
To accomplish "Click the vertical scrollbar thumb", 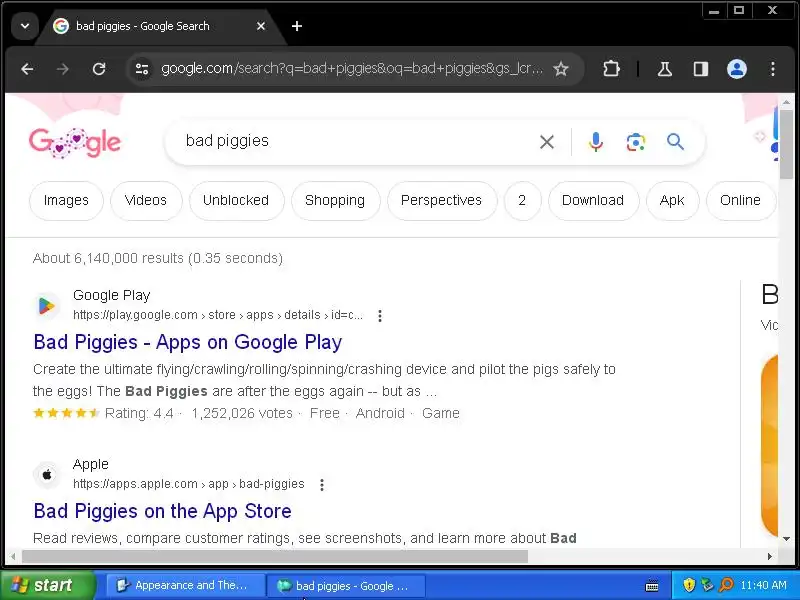I will coord(786,144).
